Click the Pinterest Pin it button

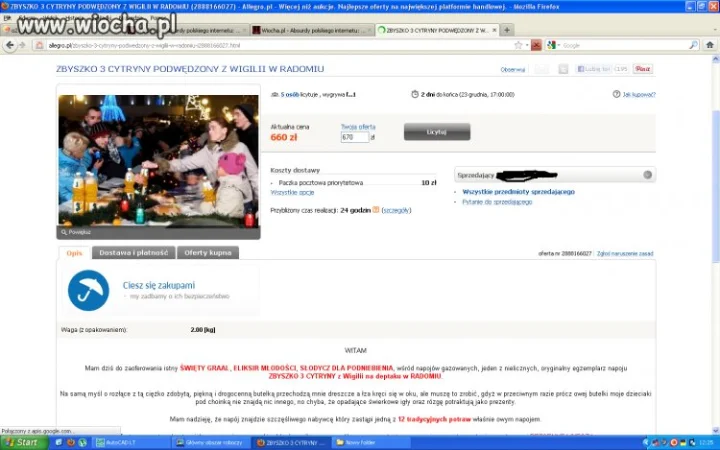[x=643, y=69]
